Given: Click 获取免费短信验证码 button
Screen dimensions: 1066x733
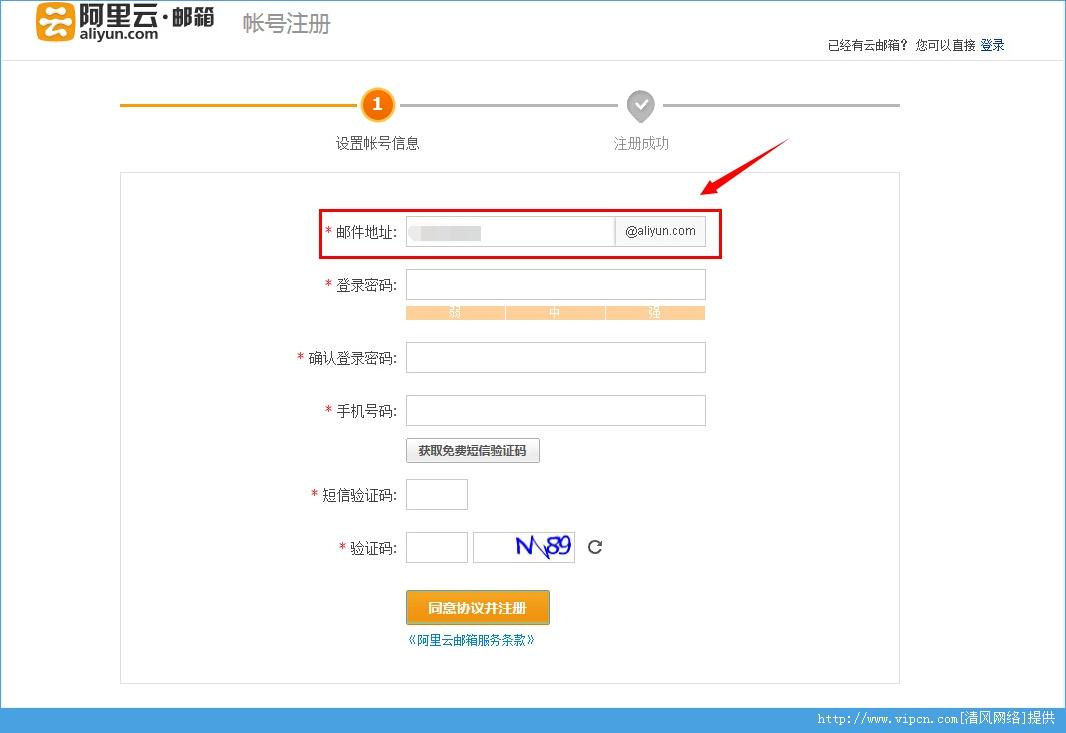Looking at the screenshot, I should tap(472, 451).
